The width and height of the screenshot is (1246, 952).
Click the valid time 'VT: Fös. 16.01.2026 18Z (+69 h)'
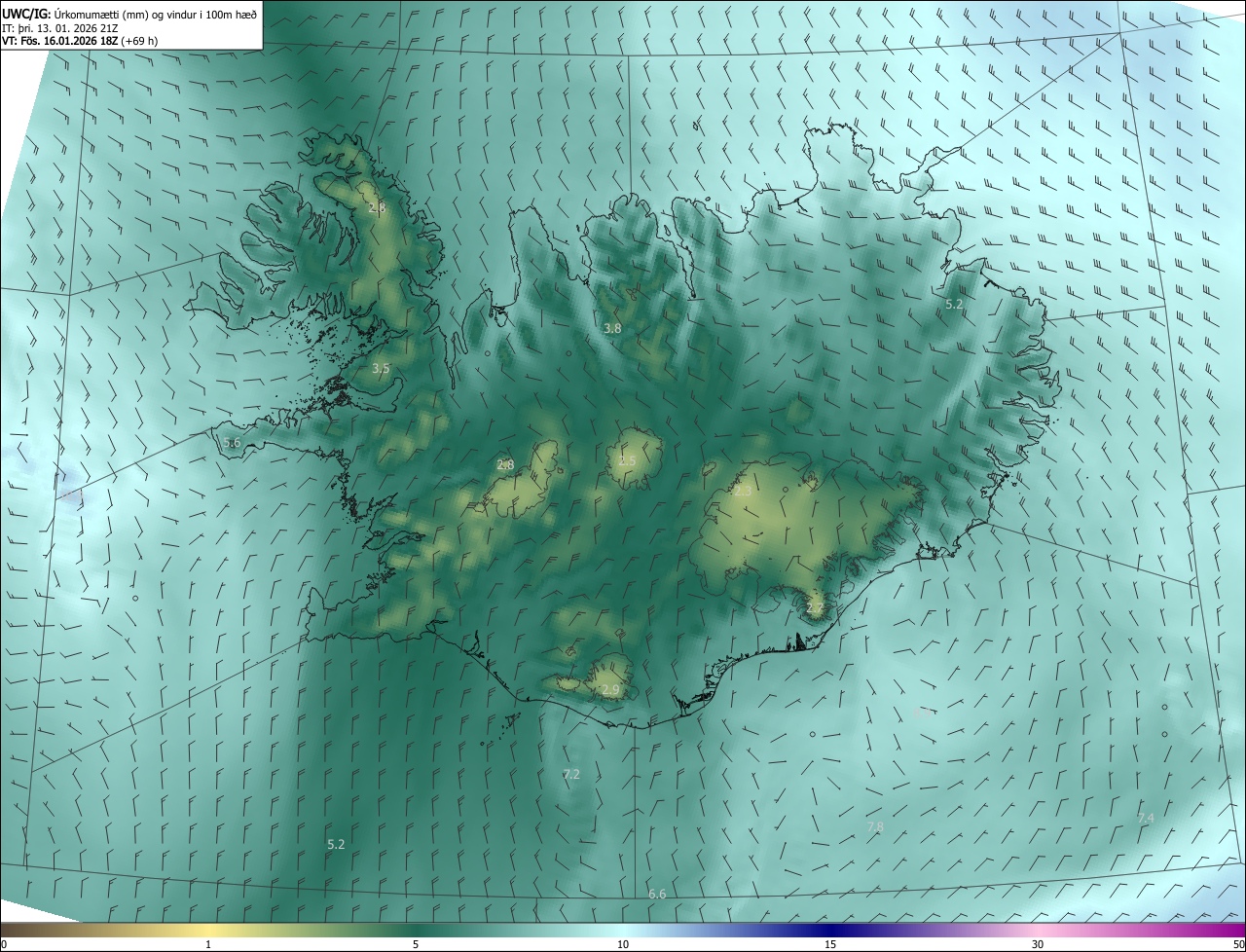coord(80,42)
